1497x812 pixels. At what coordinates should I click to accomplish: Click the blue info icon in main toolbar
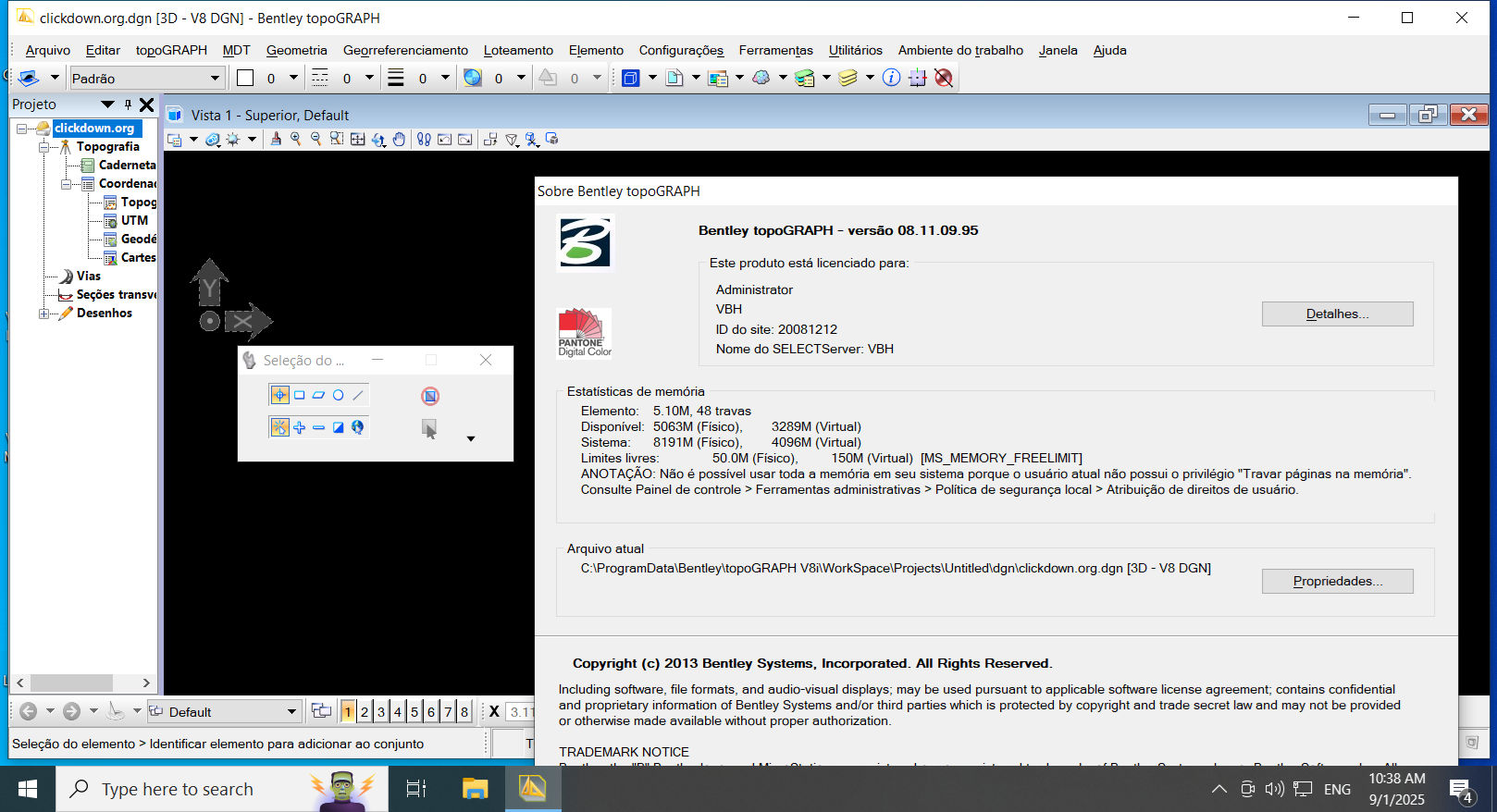(891, 79)
